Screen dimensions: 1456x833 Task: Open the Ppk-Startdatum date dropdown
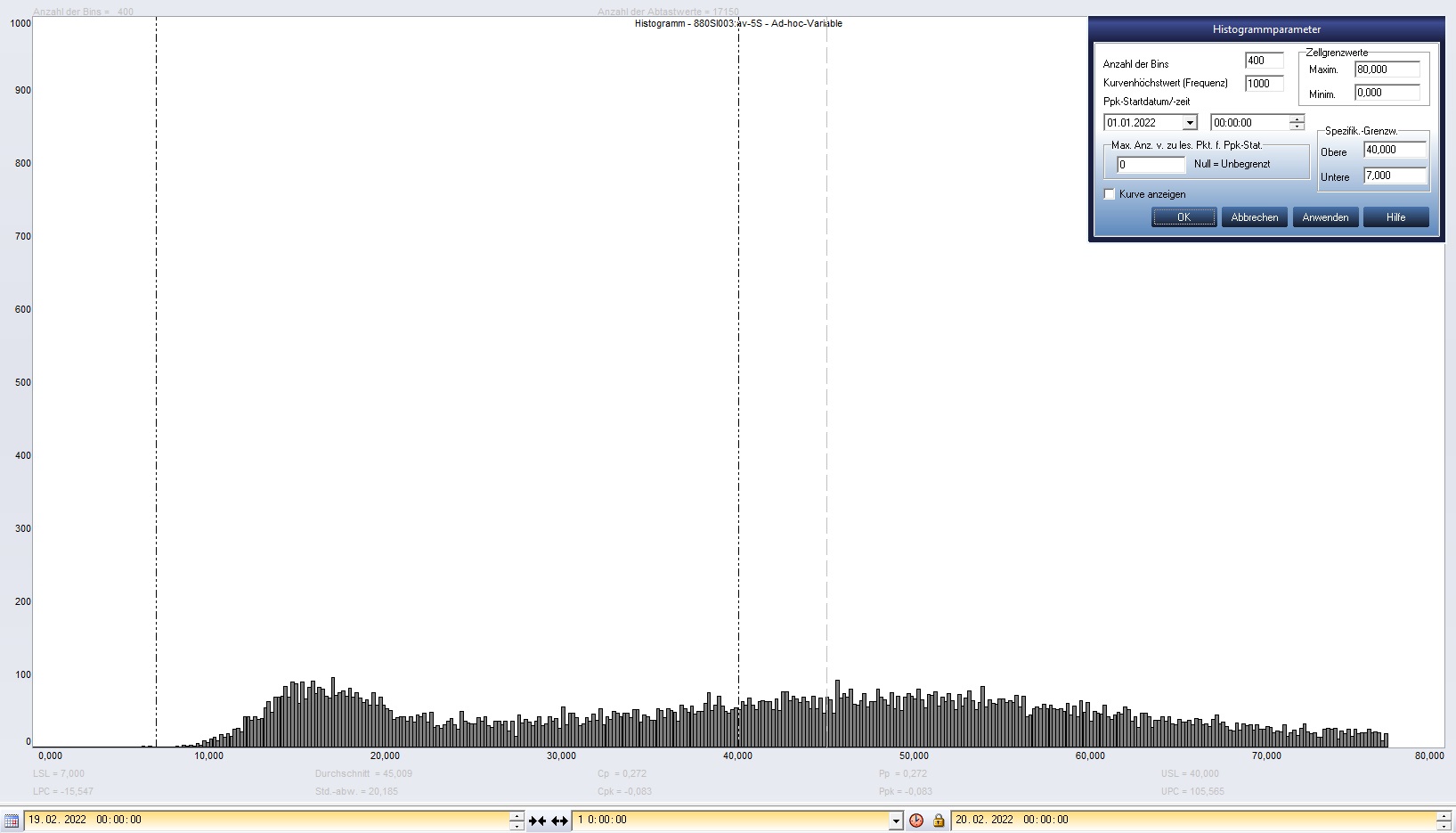(x=1189, y=123)
